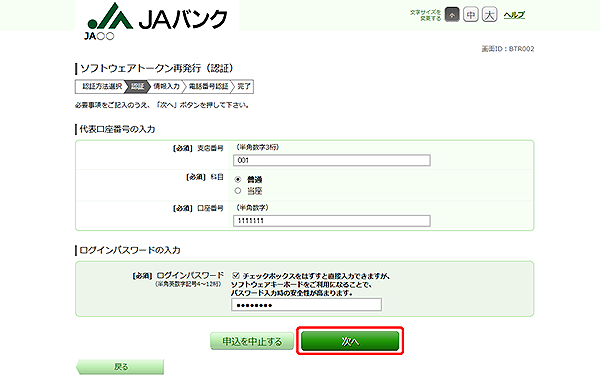The height and width of the screenshot is (392, 600).
Task: Select the 当座 account type radio
Action: (238, 191)
